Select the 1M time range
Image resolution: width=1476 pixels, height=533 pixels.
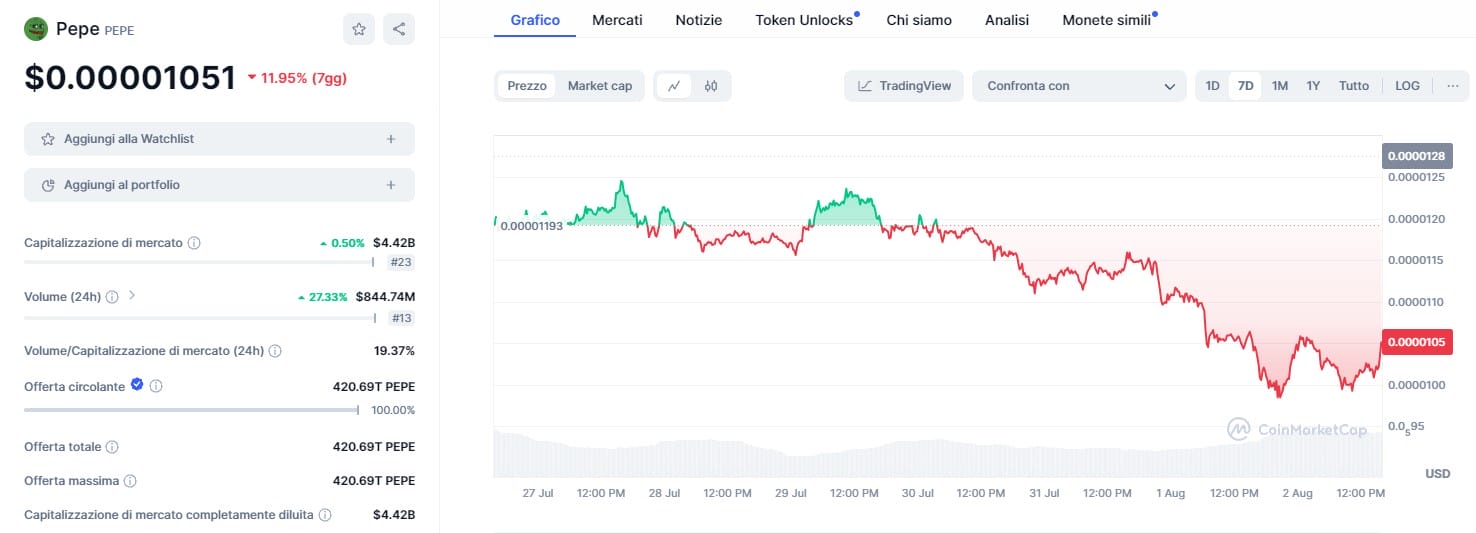1280,86
